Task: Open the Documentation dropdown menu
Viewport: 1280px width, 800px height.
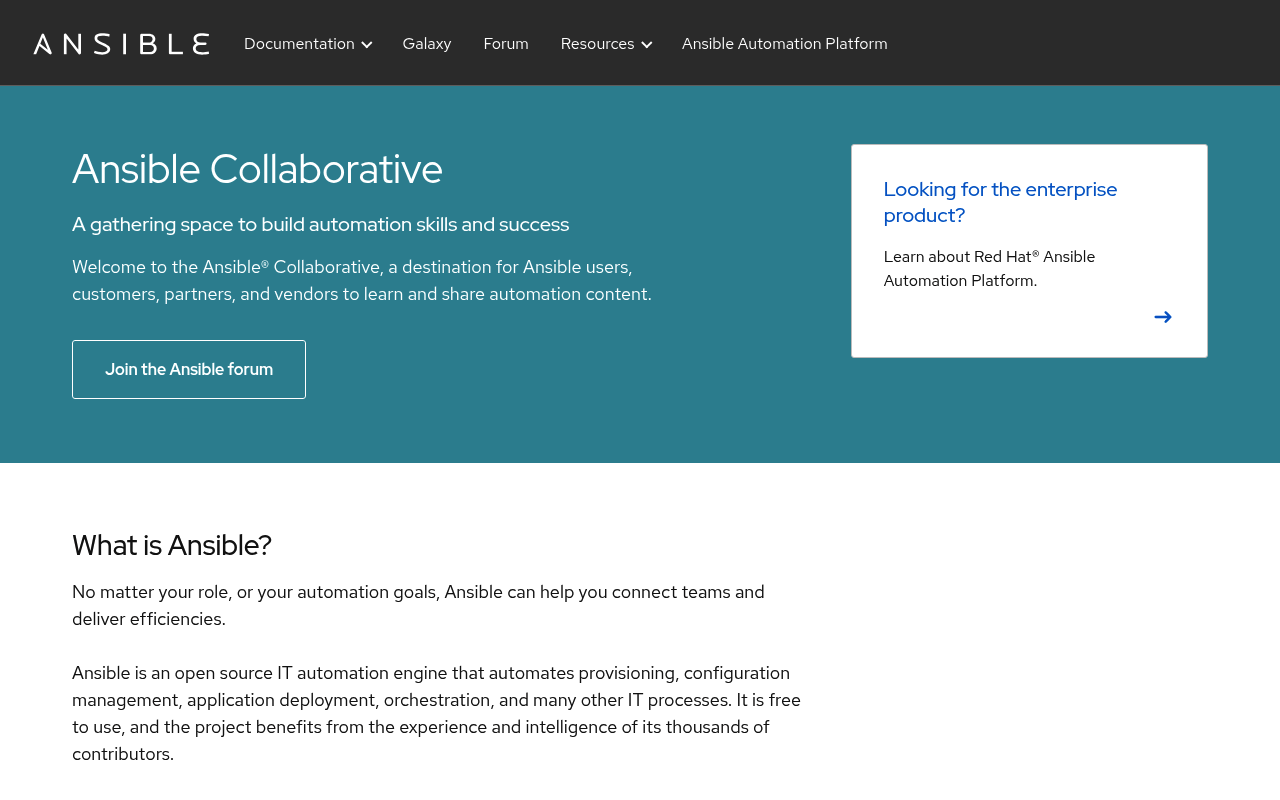Action: (308, 44)
